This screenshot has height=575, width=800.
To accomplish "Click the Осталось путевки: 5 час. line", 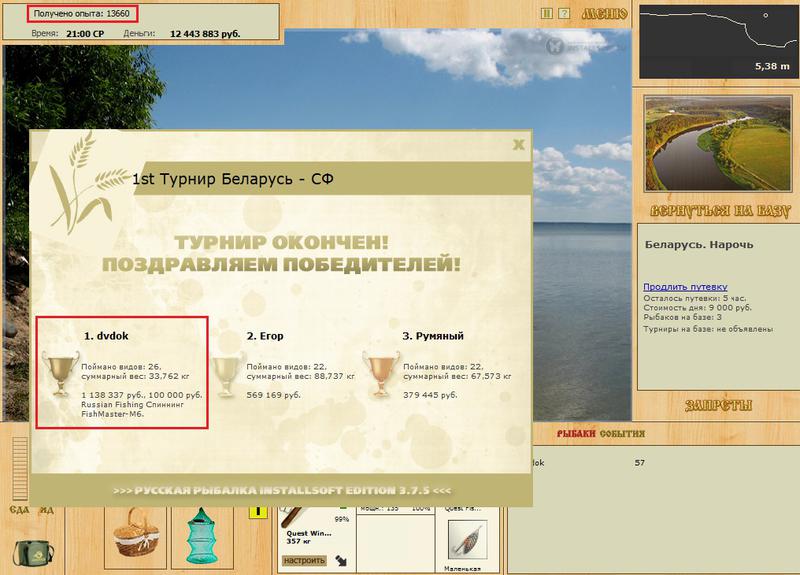I will pyautogui.click(x=694, y=298).
